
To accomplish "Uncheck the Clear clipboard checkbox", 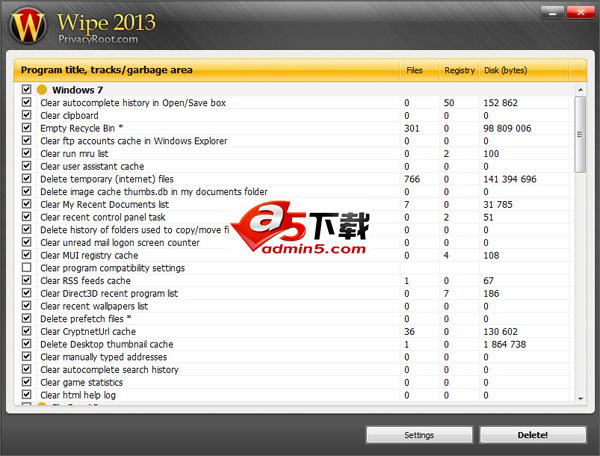I will pyautogui.click(x=26, y=115).
